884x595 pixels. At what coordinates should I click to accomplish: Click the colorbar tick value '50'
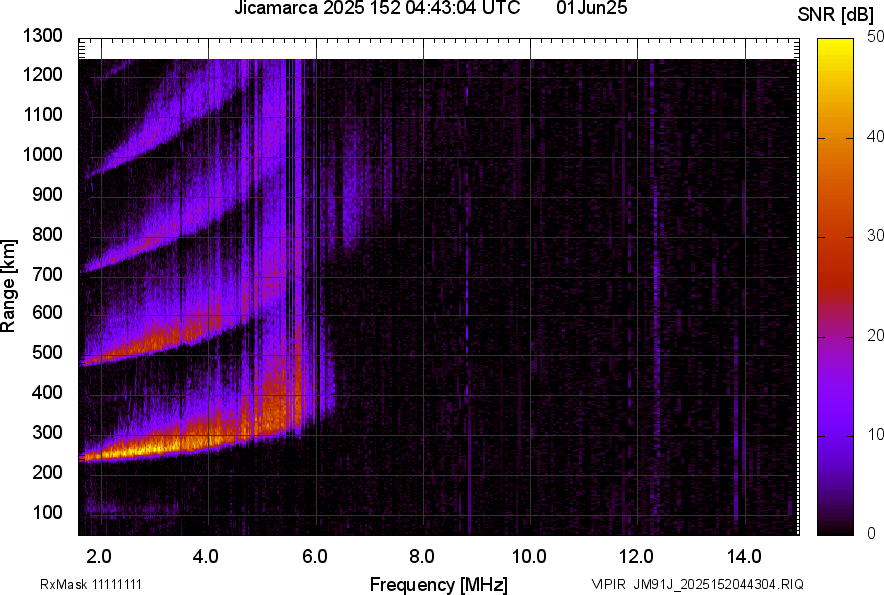click(x=875, y=37)
